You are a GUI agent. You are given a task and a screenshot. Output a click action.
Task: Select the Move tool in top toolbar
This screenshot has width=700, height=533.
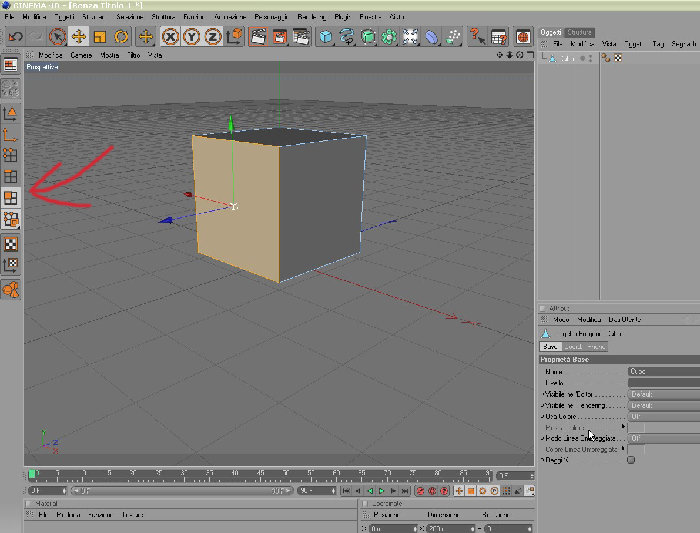79,37
